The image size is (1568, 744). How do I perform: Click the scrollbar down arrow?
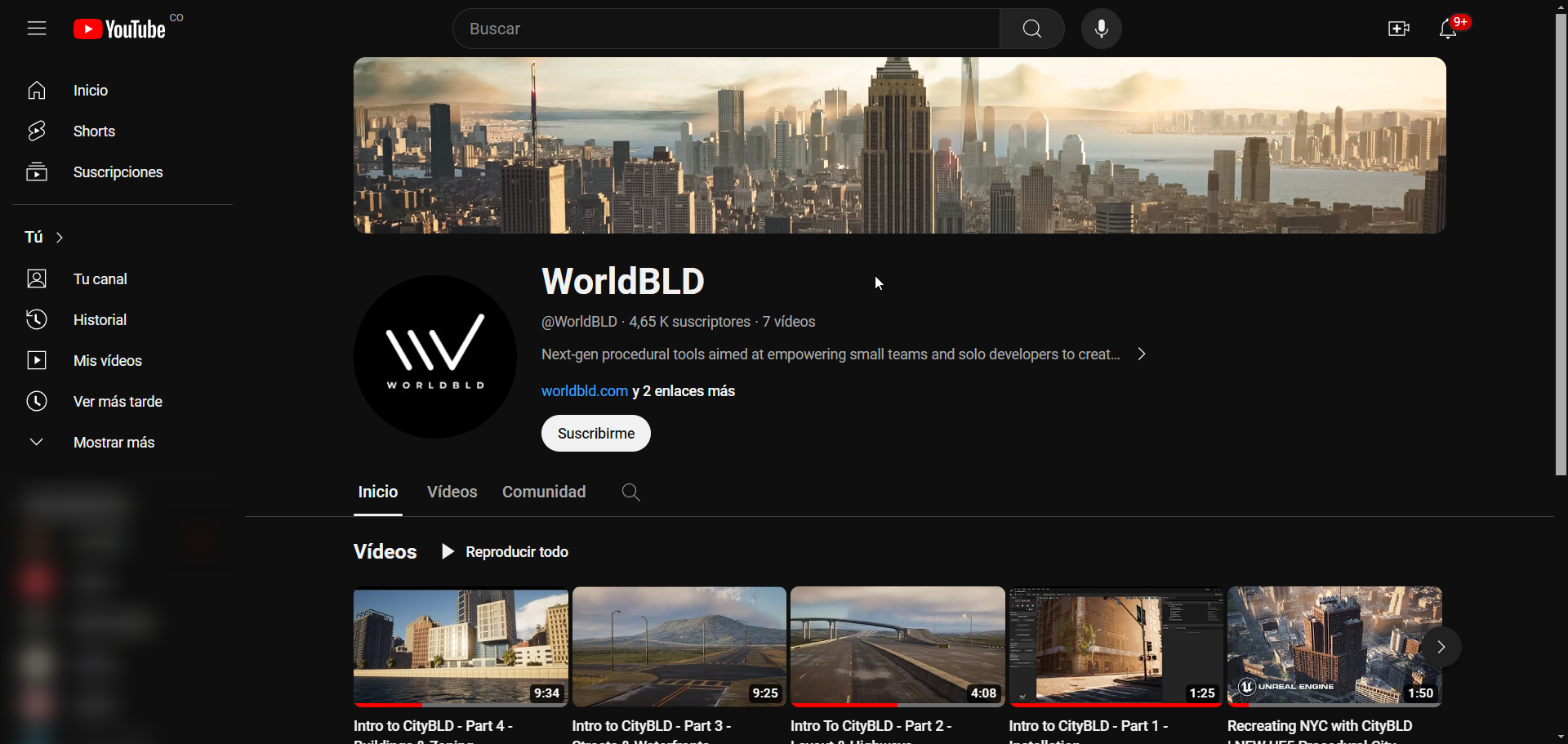[x=1561, y=737]
